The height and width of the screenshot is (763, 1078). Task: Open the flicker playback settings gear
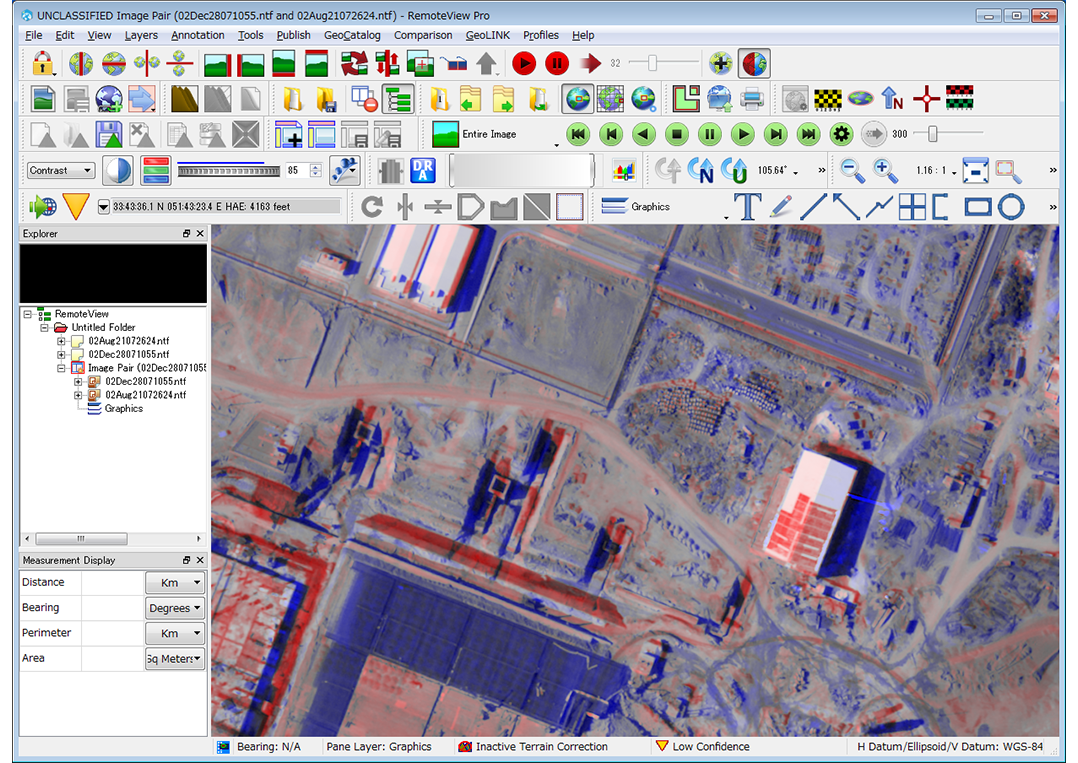click(841, 133)
